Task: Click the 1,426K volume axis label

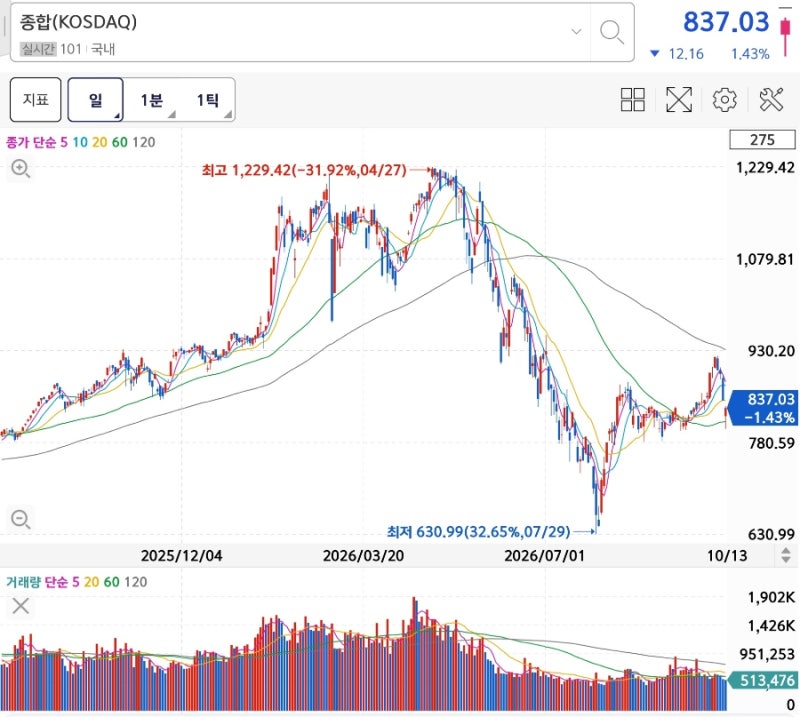Action: tap(771, 626)
